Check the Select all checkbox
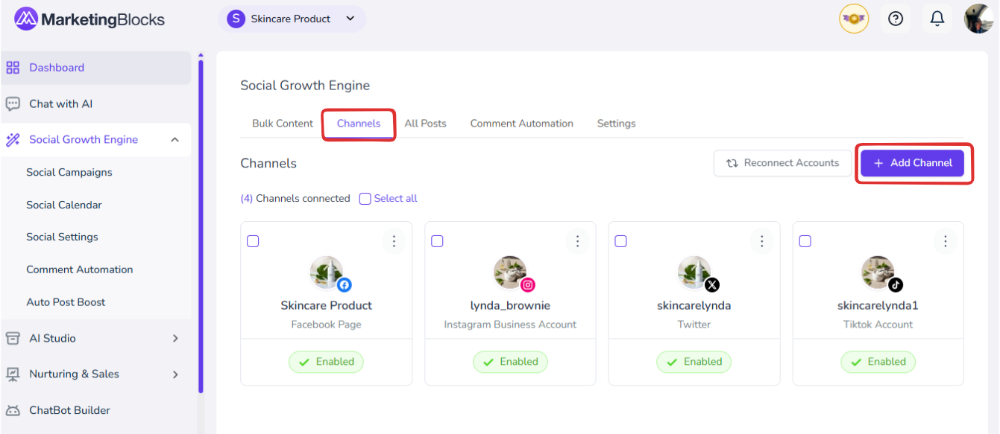Screen dimensions: 1000x434 pyautogui.click(x=365, y=199)
